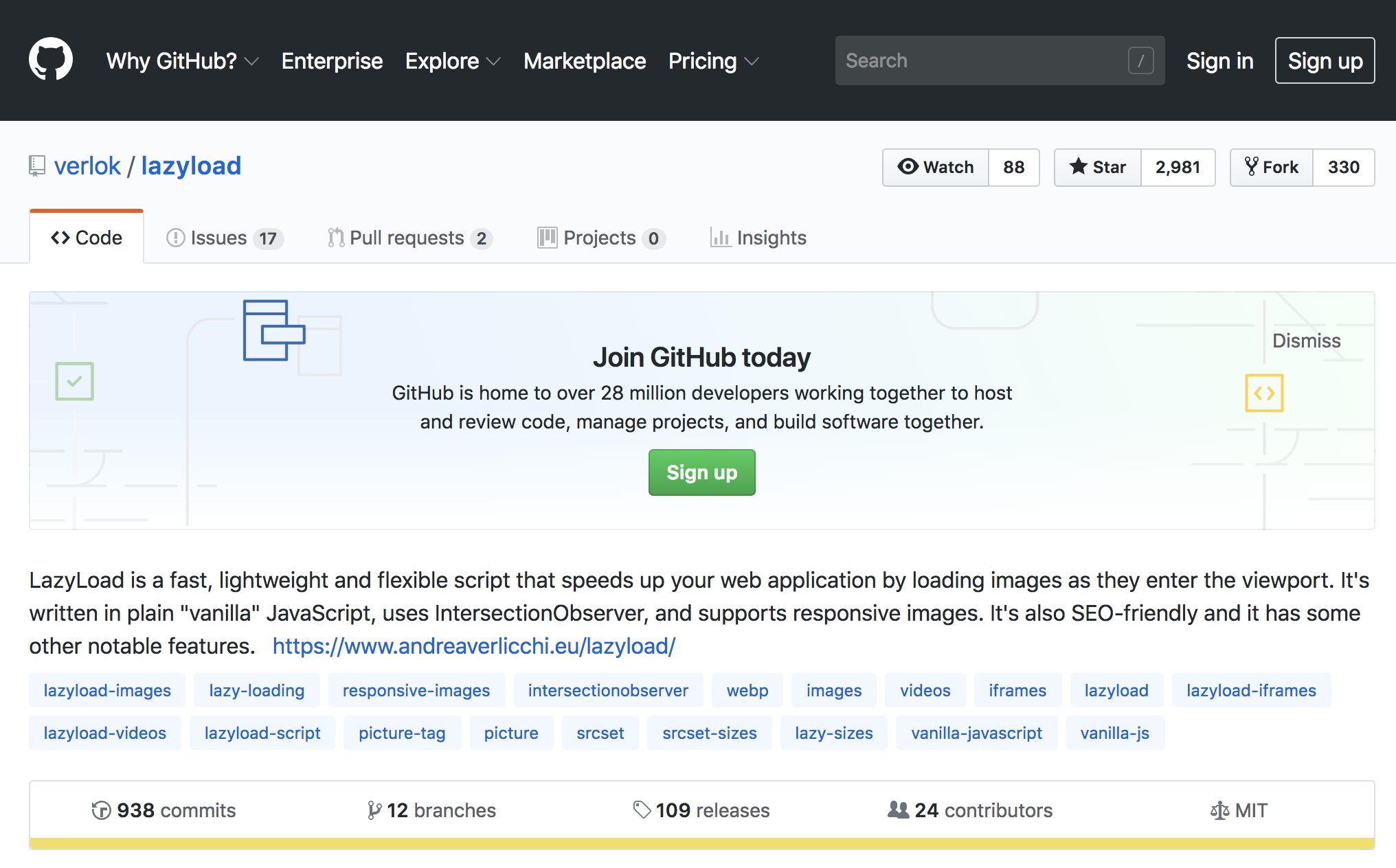Dismiss the Join GitHub banner
This screenshot has width=1396, height=868.
click(1306, 341)
